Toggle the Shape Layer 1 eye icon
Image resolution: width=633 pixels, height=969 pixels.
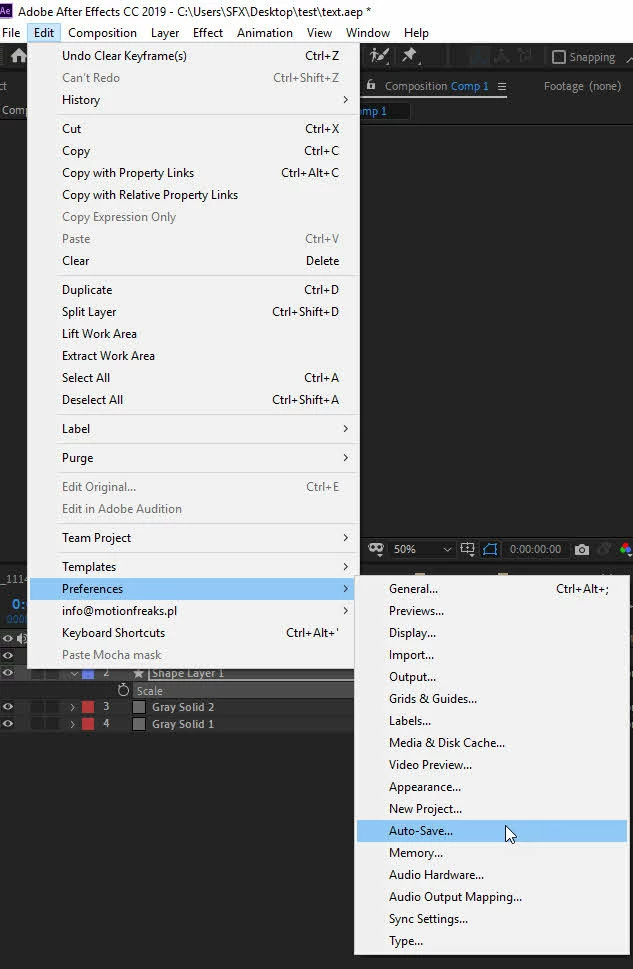pyautogui.click(x=7, y=672)
